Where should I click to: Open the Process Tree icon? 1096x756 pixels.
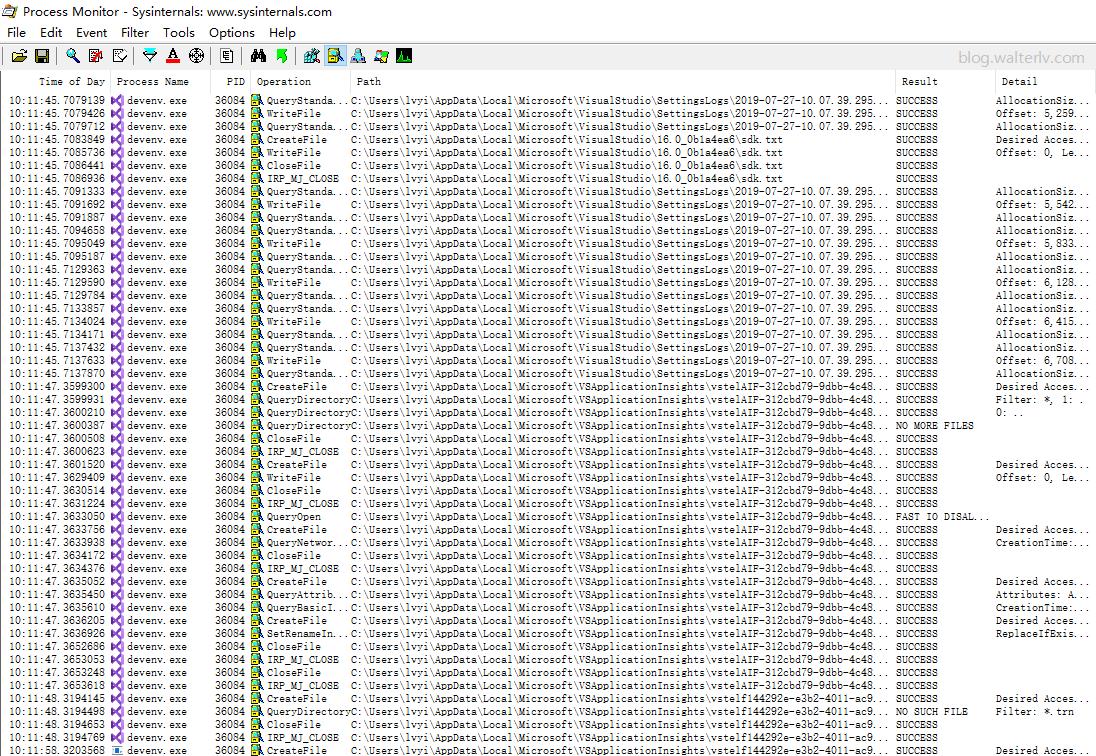(x=227, y=56)
